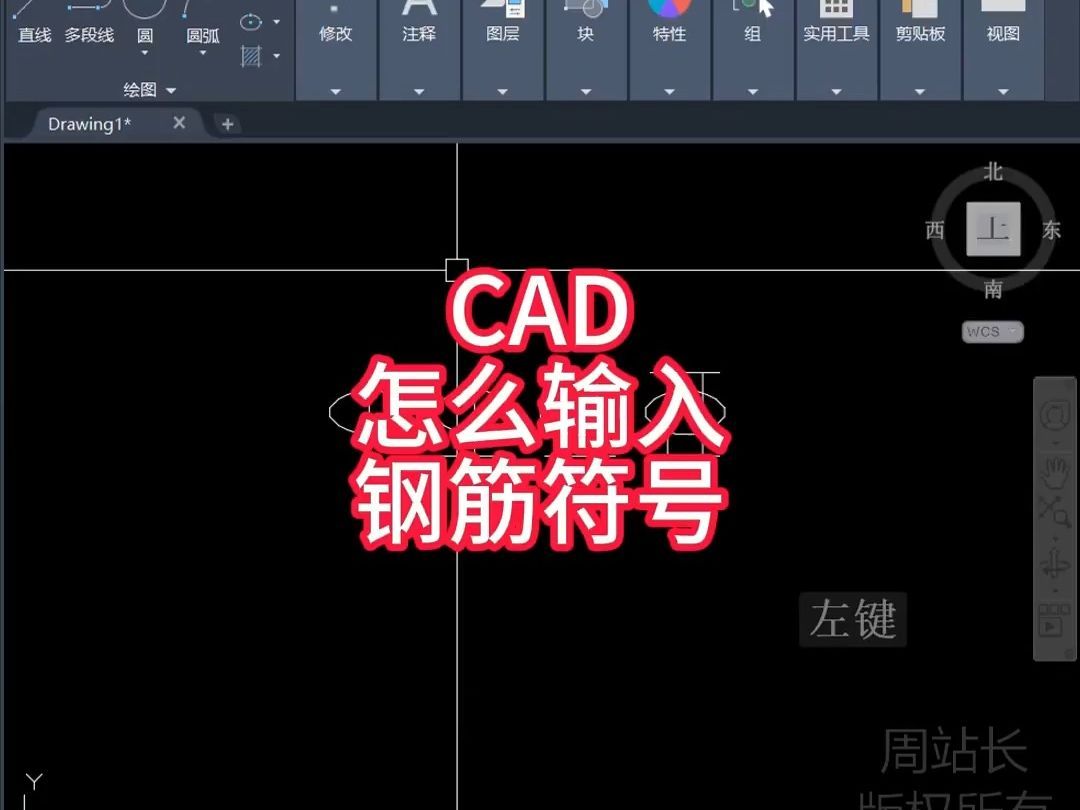Rotate view to 西 (West) on ViewCube
Image resolution: width=1080 pixels, height=810 pixels.
tap(935, 230)
